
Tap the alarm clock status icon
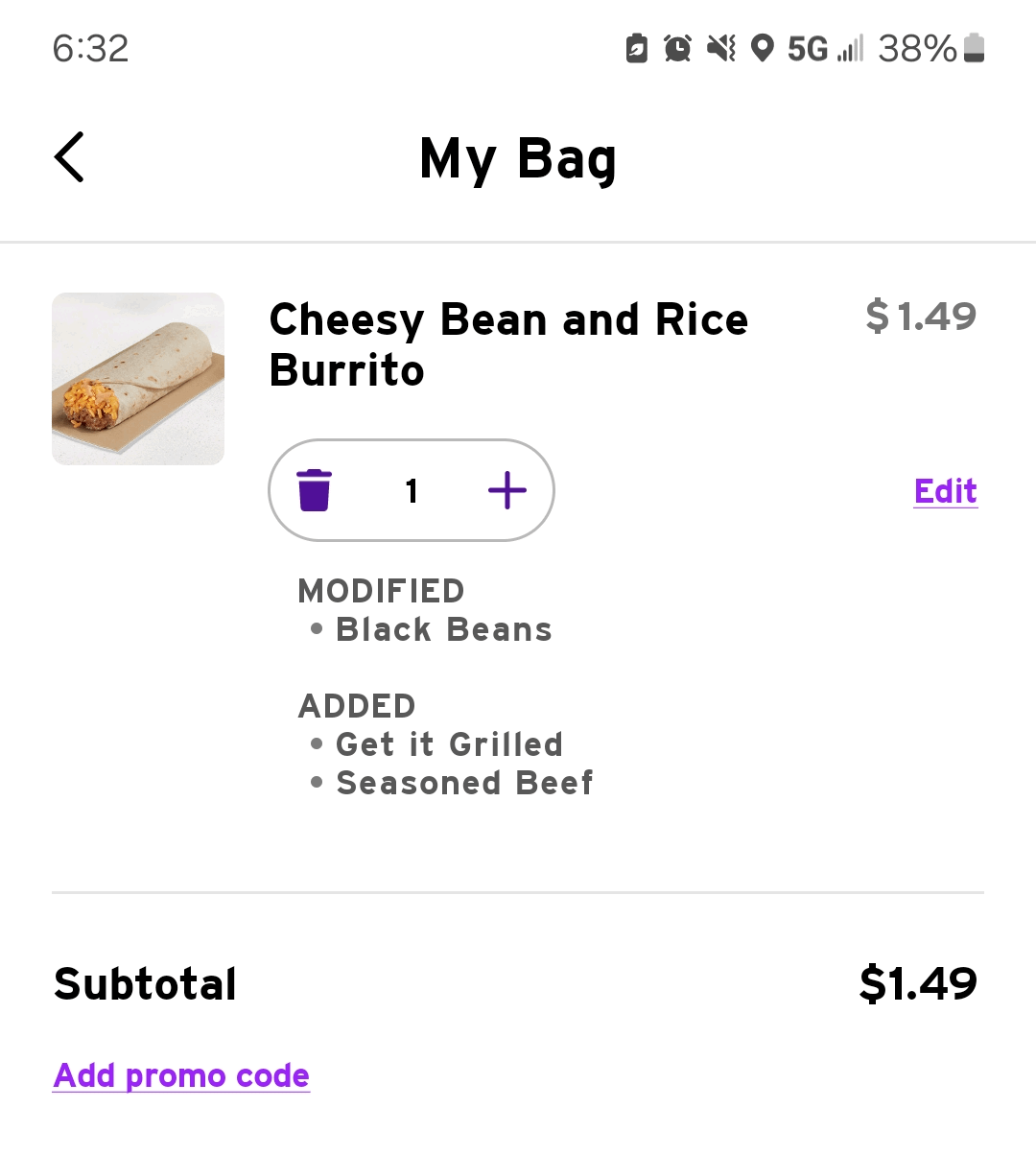[677, 48]
